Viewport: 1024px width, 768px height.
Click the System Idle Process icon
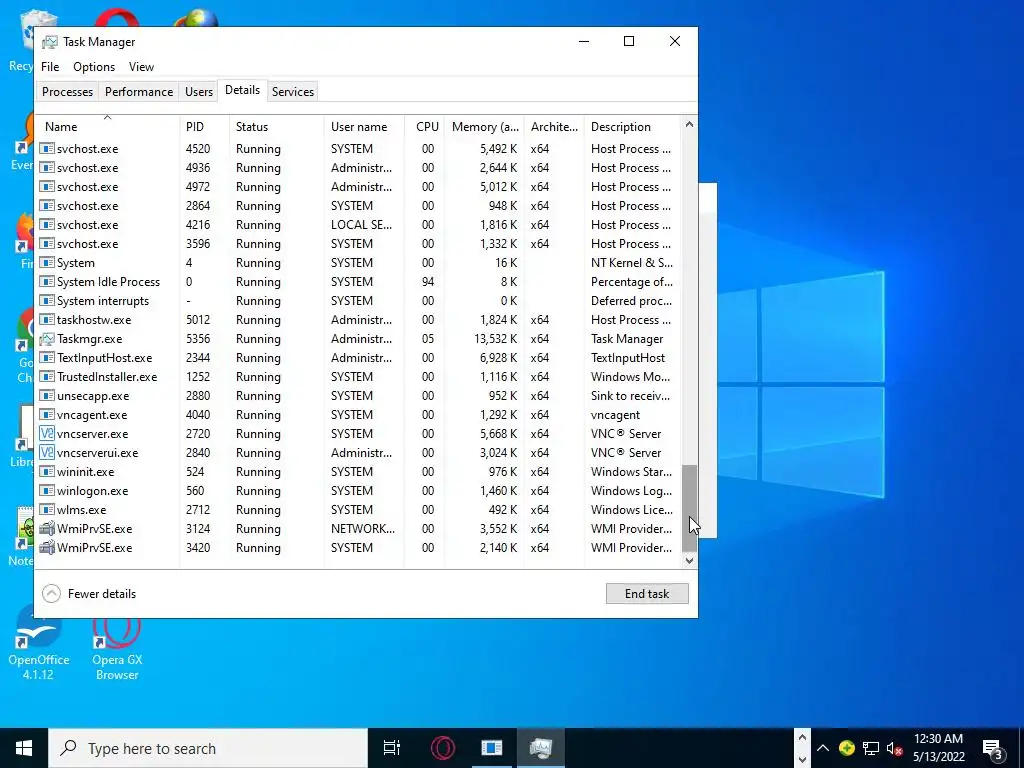pyautogui.click(x=46, y=282)
